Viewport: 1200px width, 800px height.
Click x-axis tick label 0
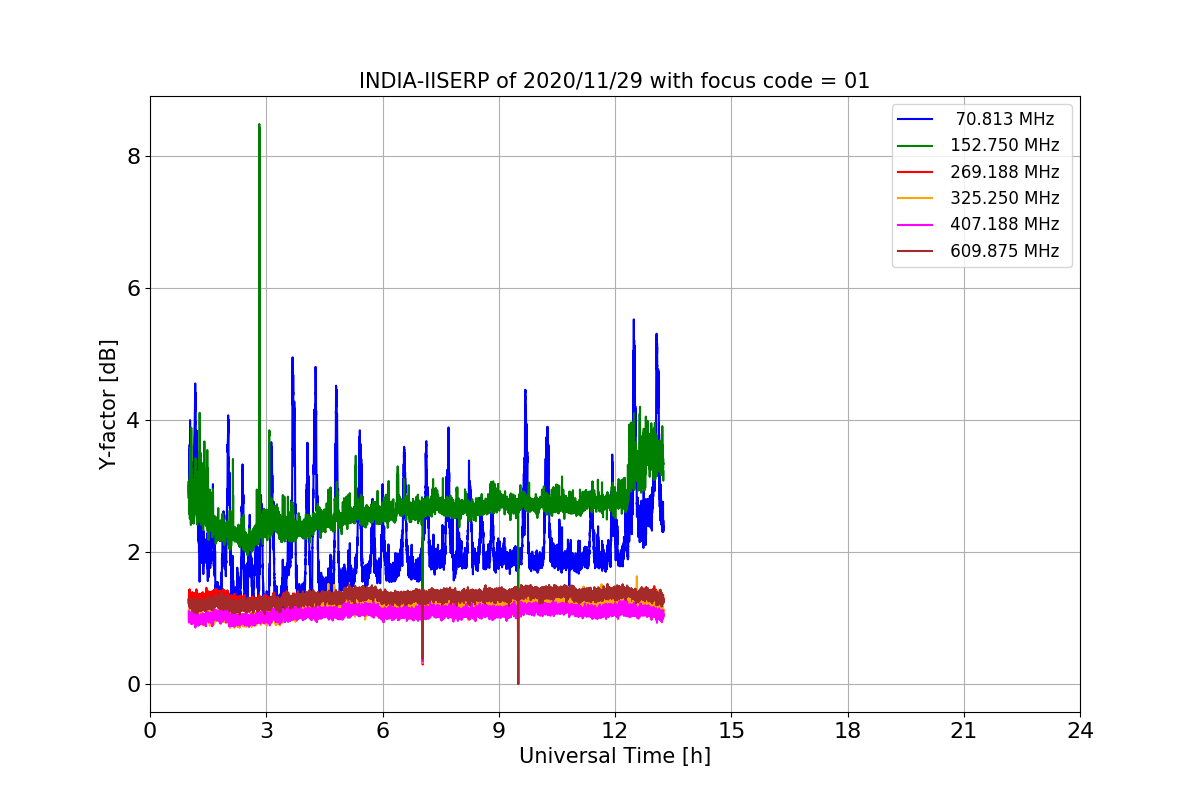pyautogui.click(x=150, y=730)
